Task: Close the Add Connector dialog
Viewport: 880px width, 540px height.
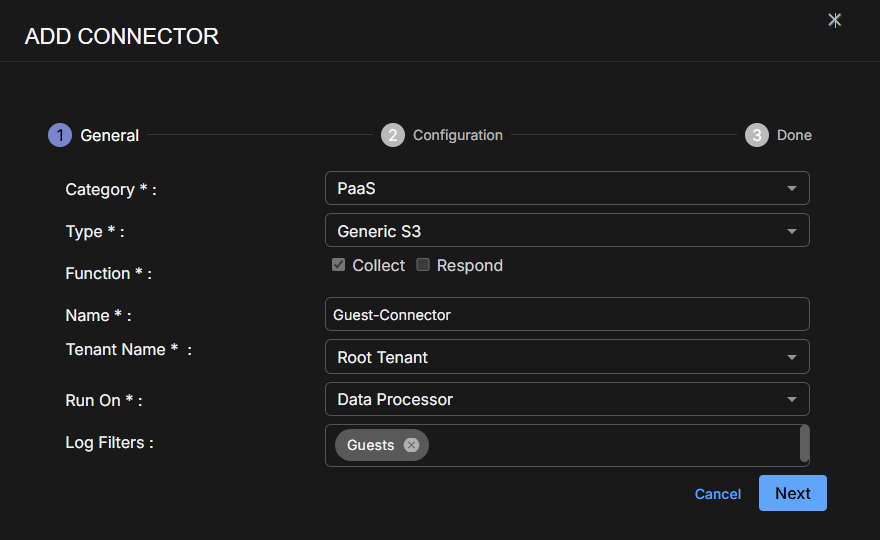Action: [x=834, y=20]
